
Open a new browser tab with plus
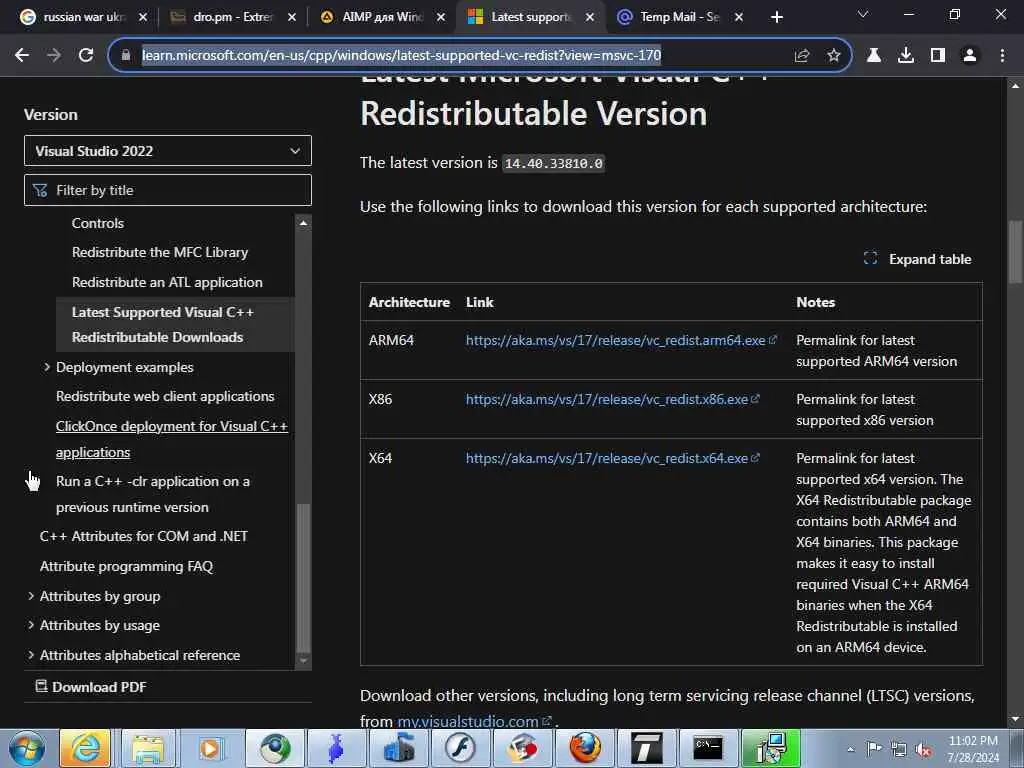point(776,17)
